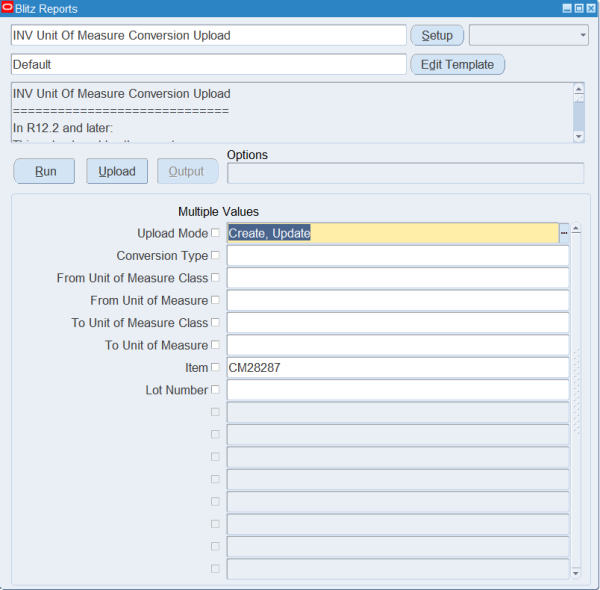Click the "Multiple Values" column heading

tap(218, 211)
